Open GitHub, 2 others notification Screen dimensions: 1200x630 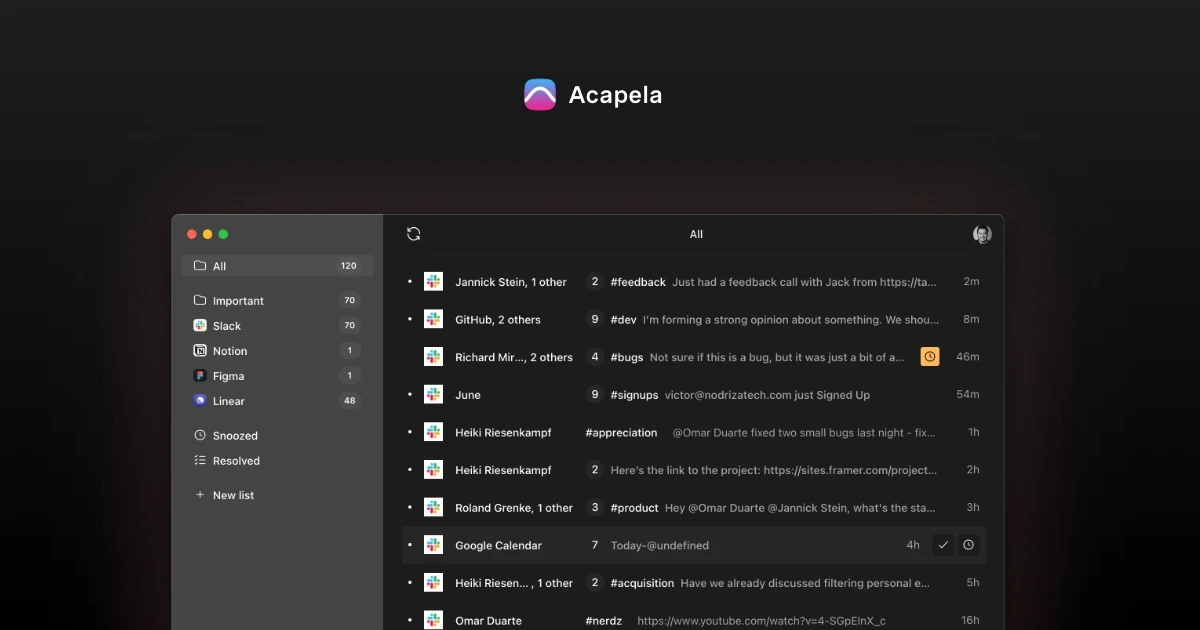tap(498, 320)
